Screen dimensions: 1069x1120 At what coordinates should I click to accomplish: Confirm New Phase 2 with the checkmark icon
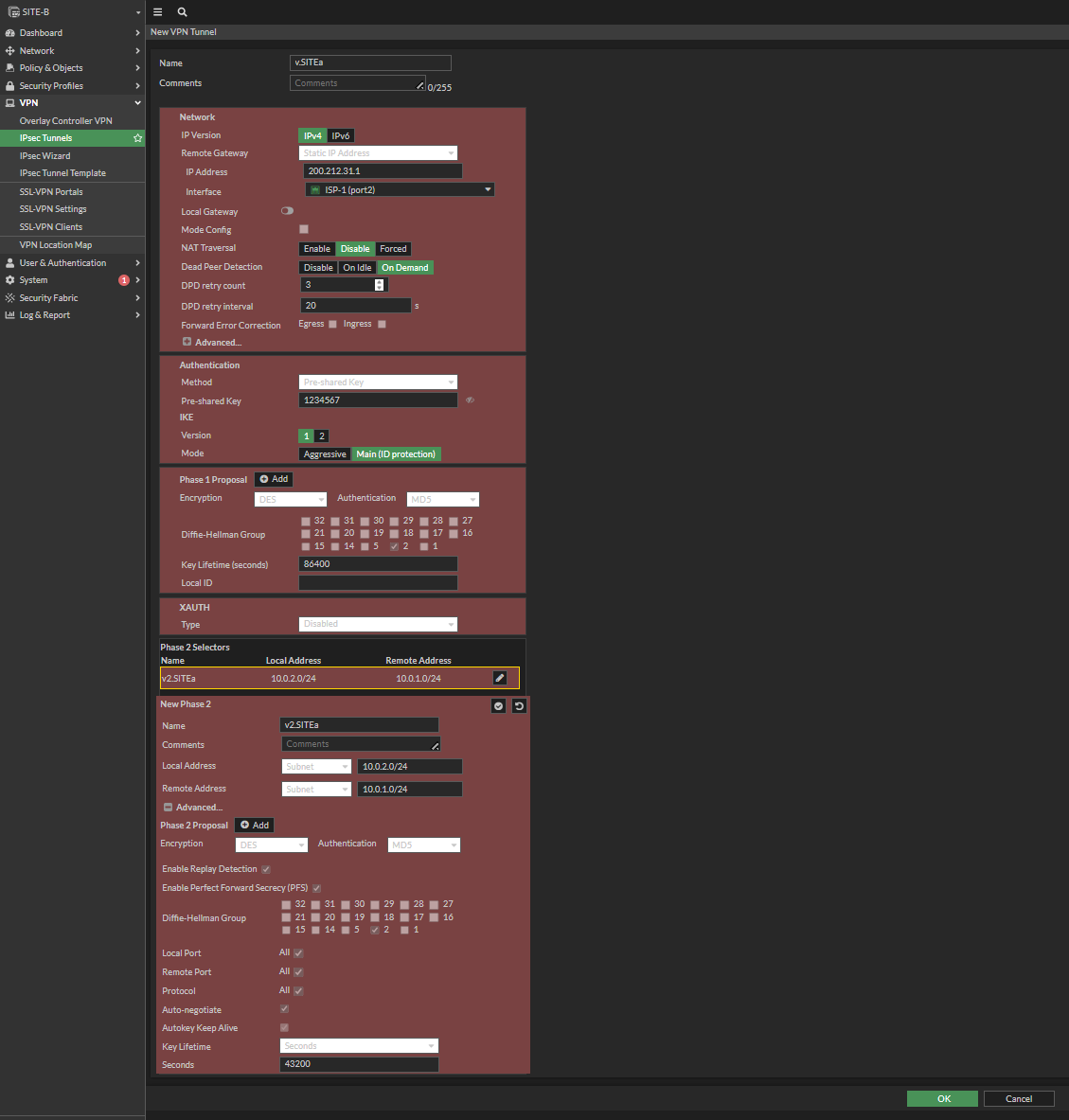[498, 706]
